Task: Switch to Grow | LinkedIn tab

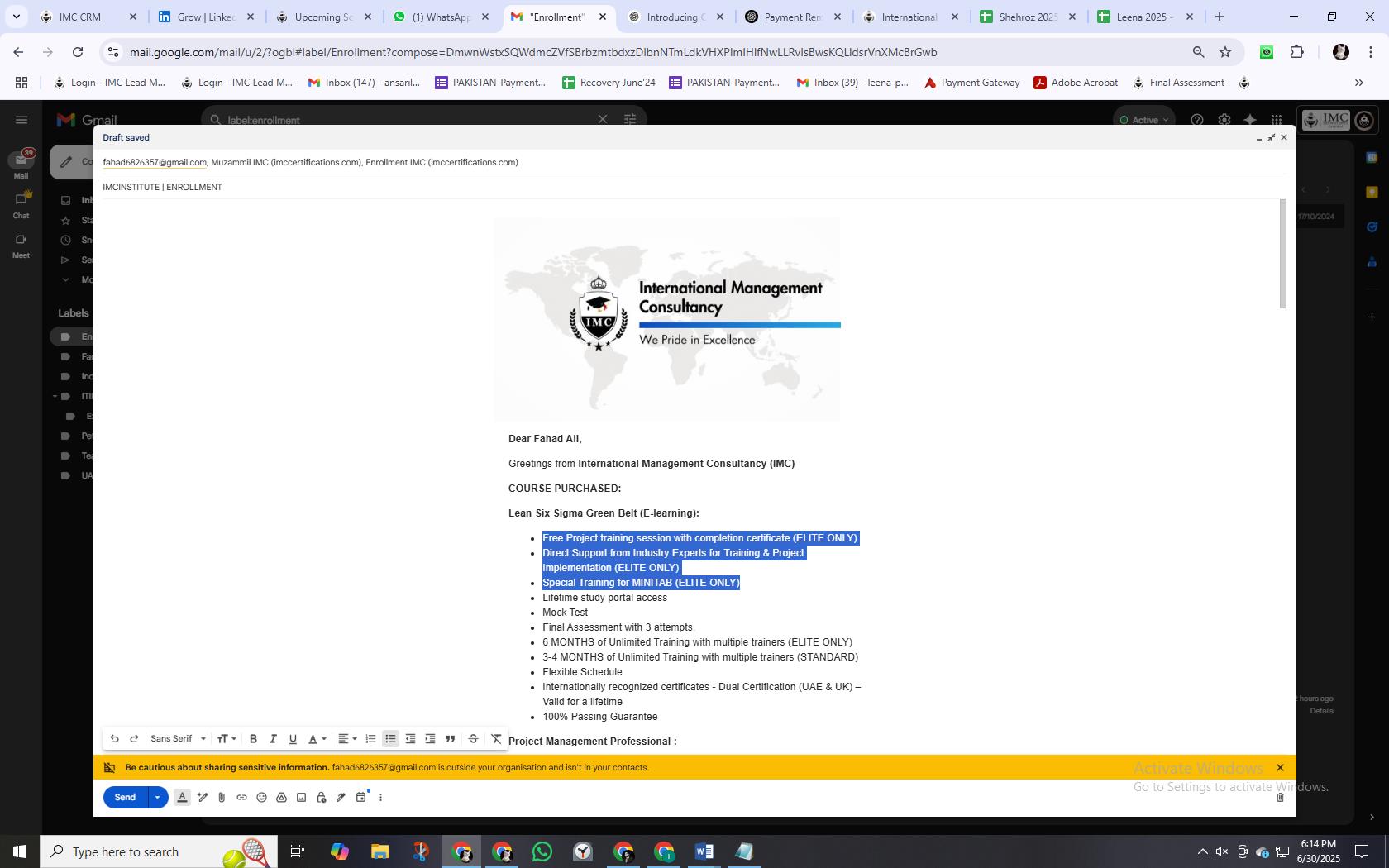Action: (207, 17)
